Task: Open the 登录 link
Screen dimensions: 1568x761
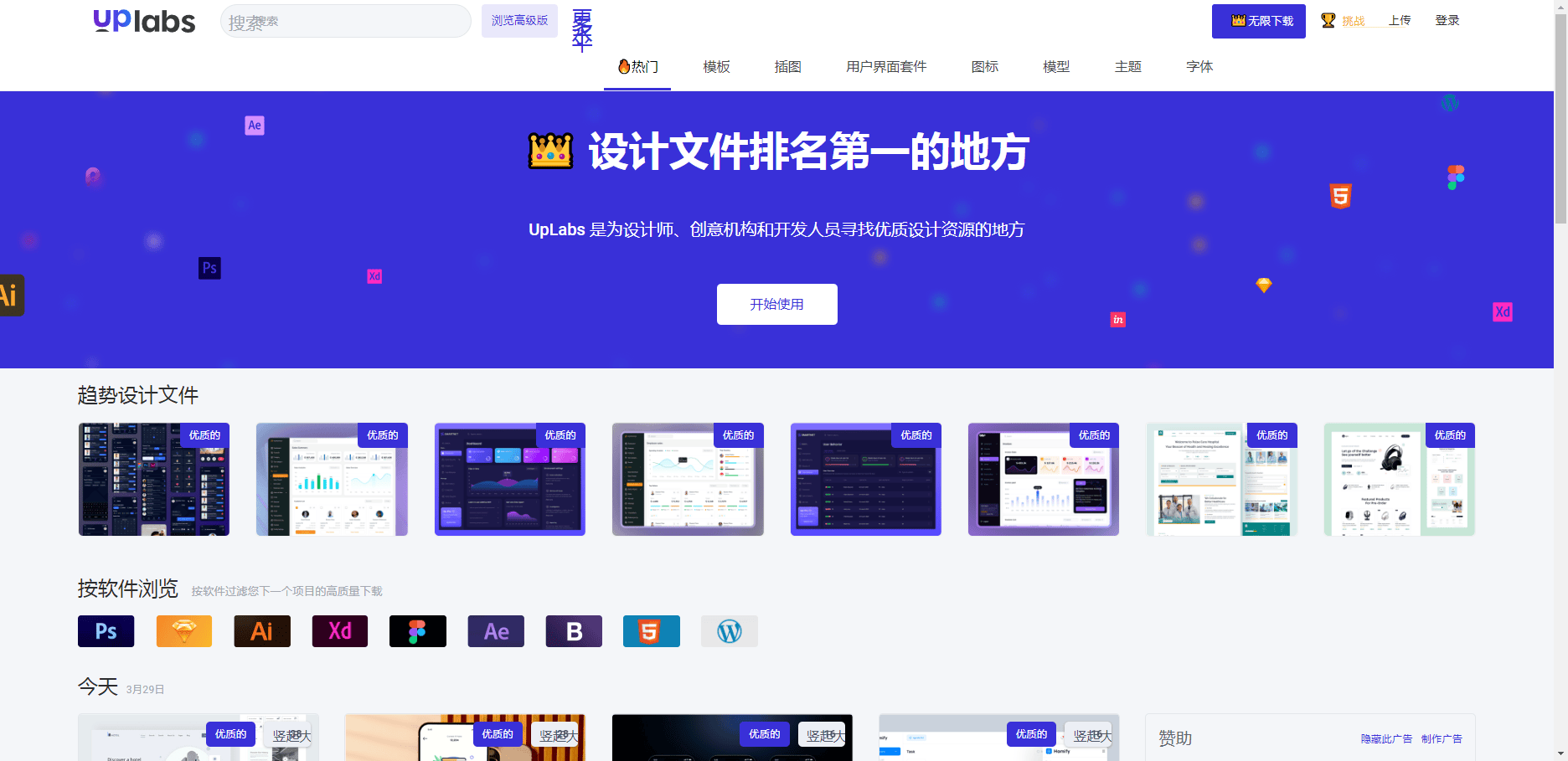Action: [1447, 20]
